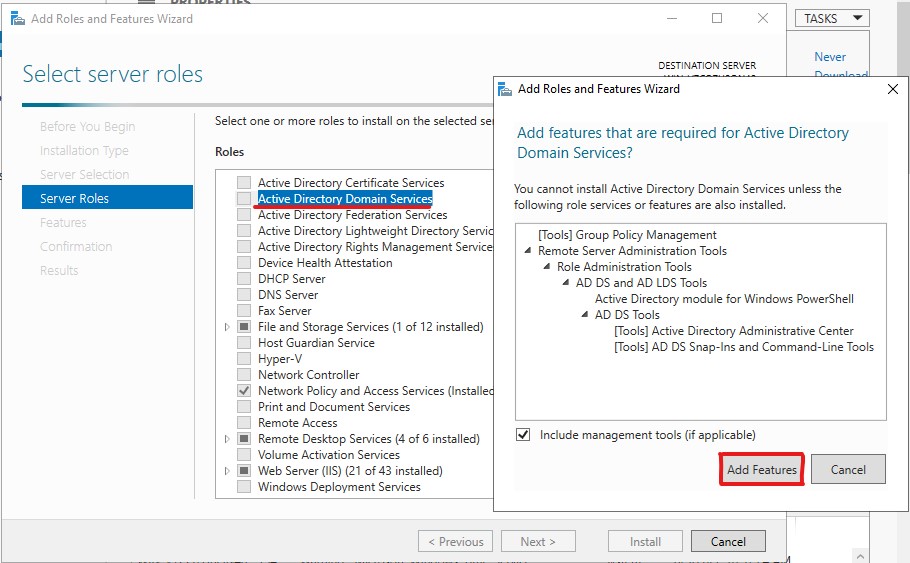Open the TASKS dropdown in Server Manager
Viewport: 910px width, 563px height.
coord(832,18)
